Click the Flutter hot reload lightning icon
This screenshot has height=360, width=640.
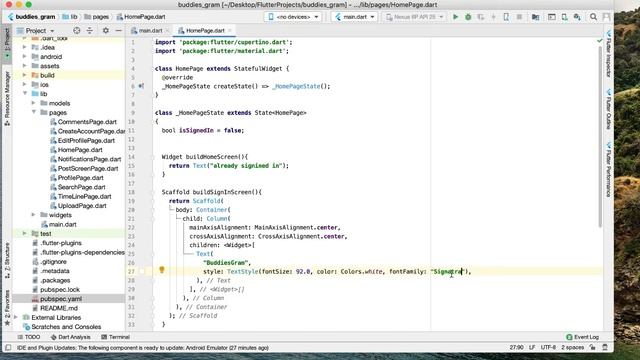(493, 17)
